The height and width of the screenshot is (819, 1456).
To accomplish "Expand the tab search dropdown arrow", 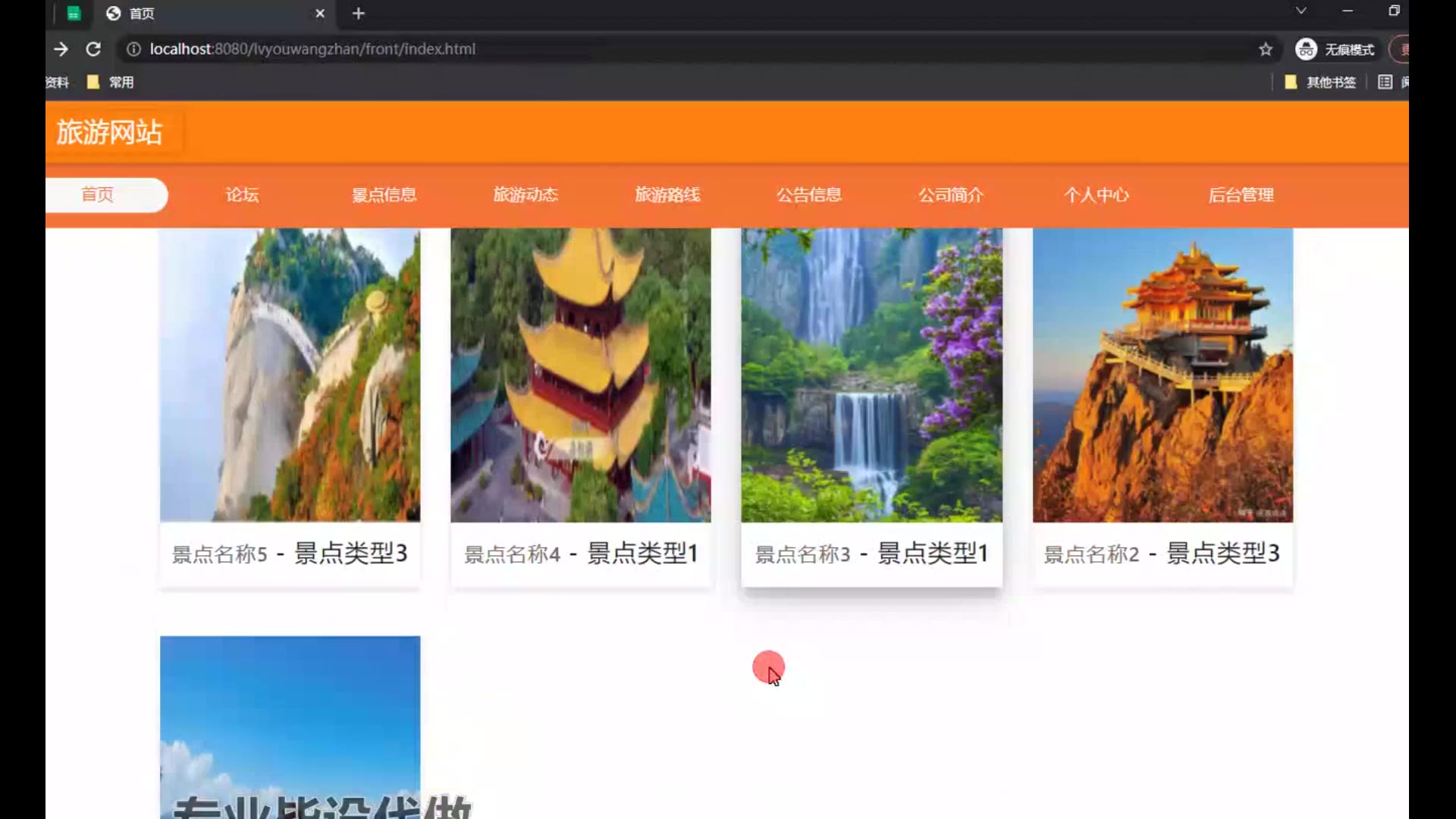I will pyautogui.click(x=1301, y=11).
